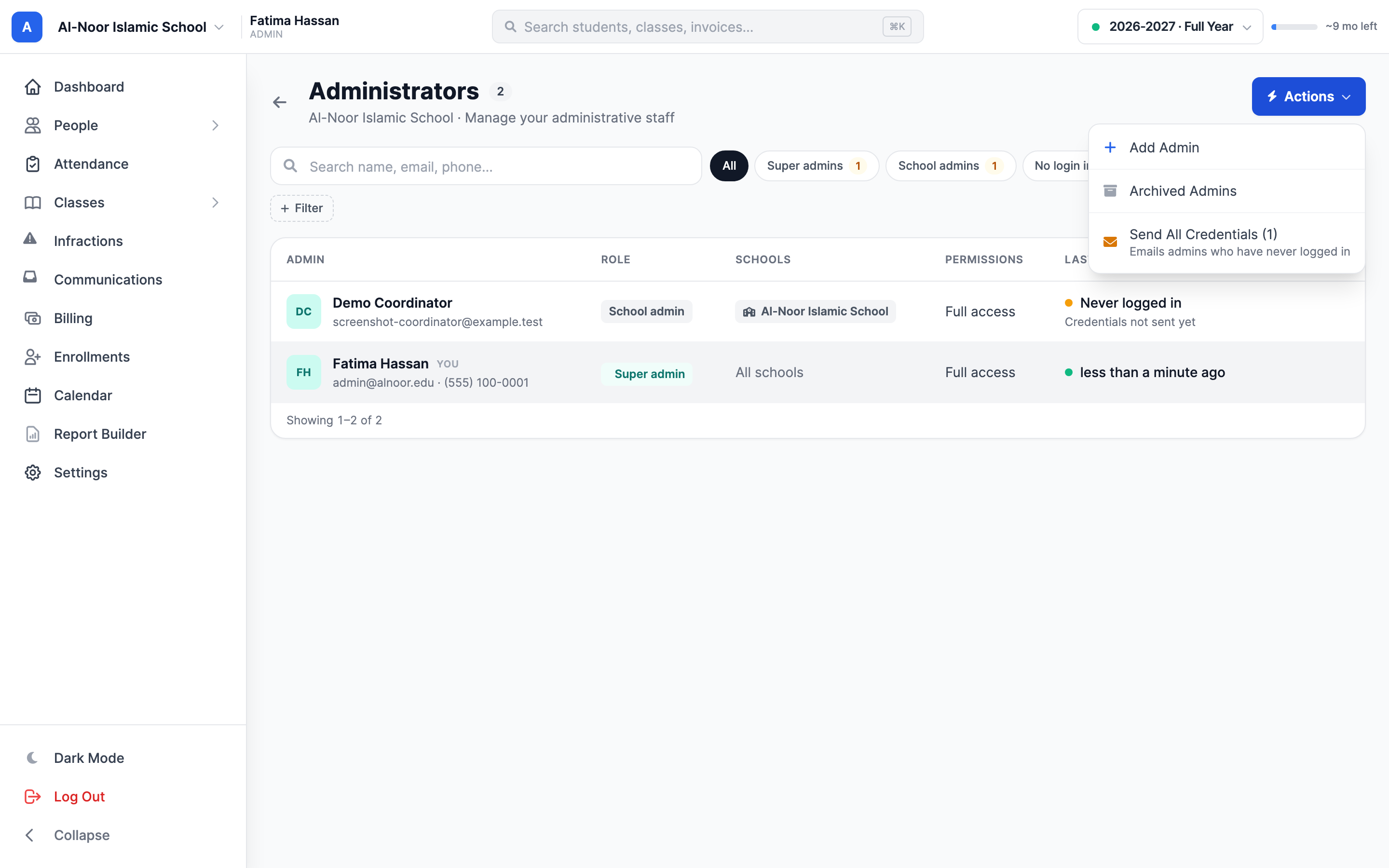Viewport: 1389px width, 868px height.
Task: Go back using the left arrow icon
Action: pos(280,102)
